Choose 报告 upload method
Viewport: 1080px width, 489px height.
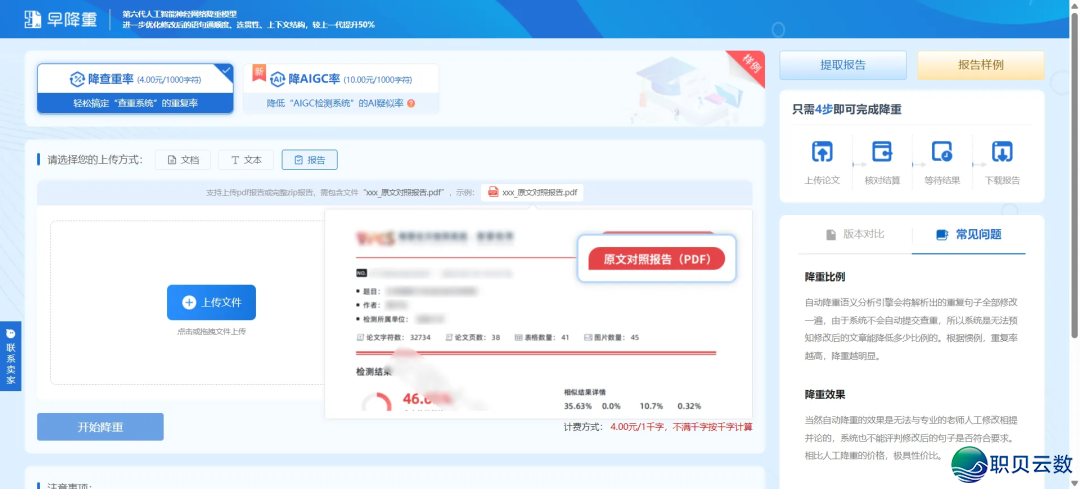tap(309, 160)
